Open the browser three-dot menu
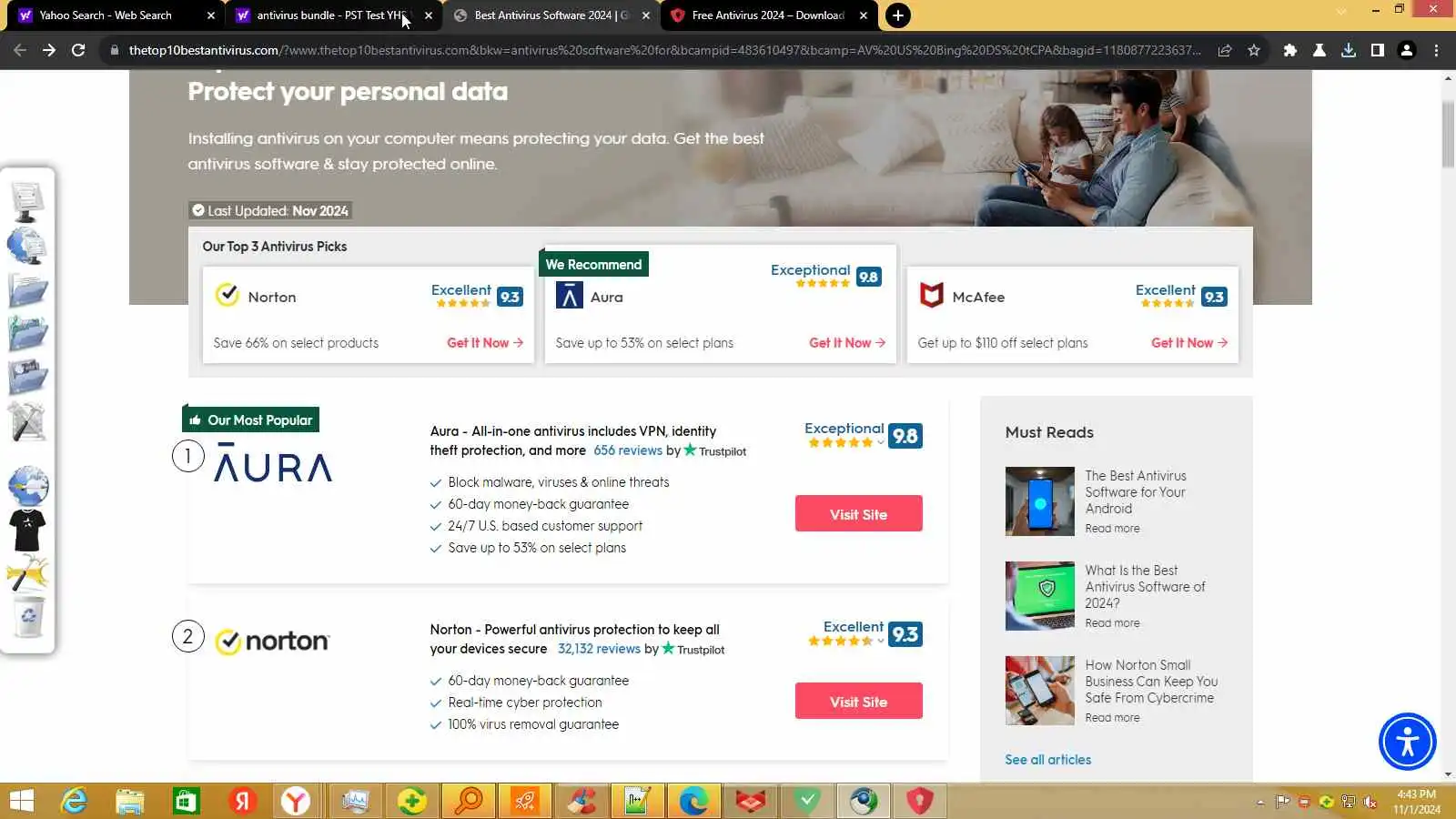Viewport: 1456px width, 819px height. click(x=1437, y=50)
